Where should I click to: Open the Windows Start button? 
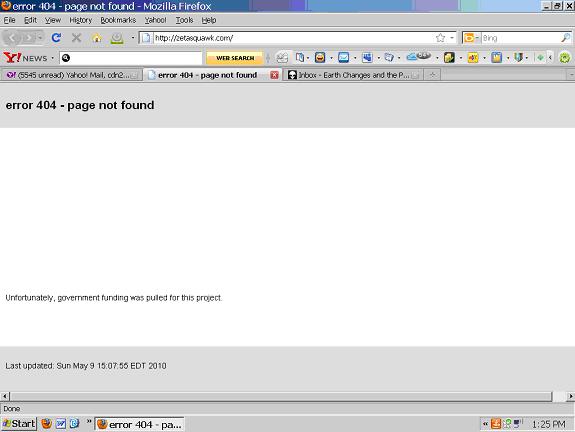pyautogui.click(x=19, y=424)
